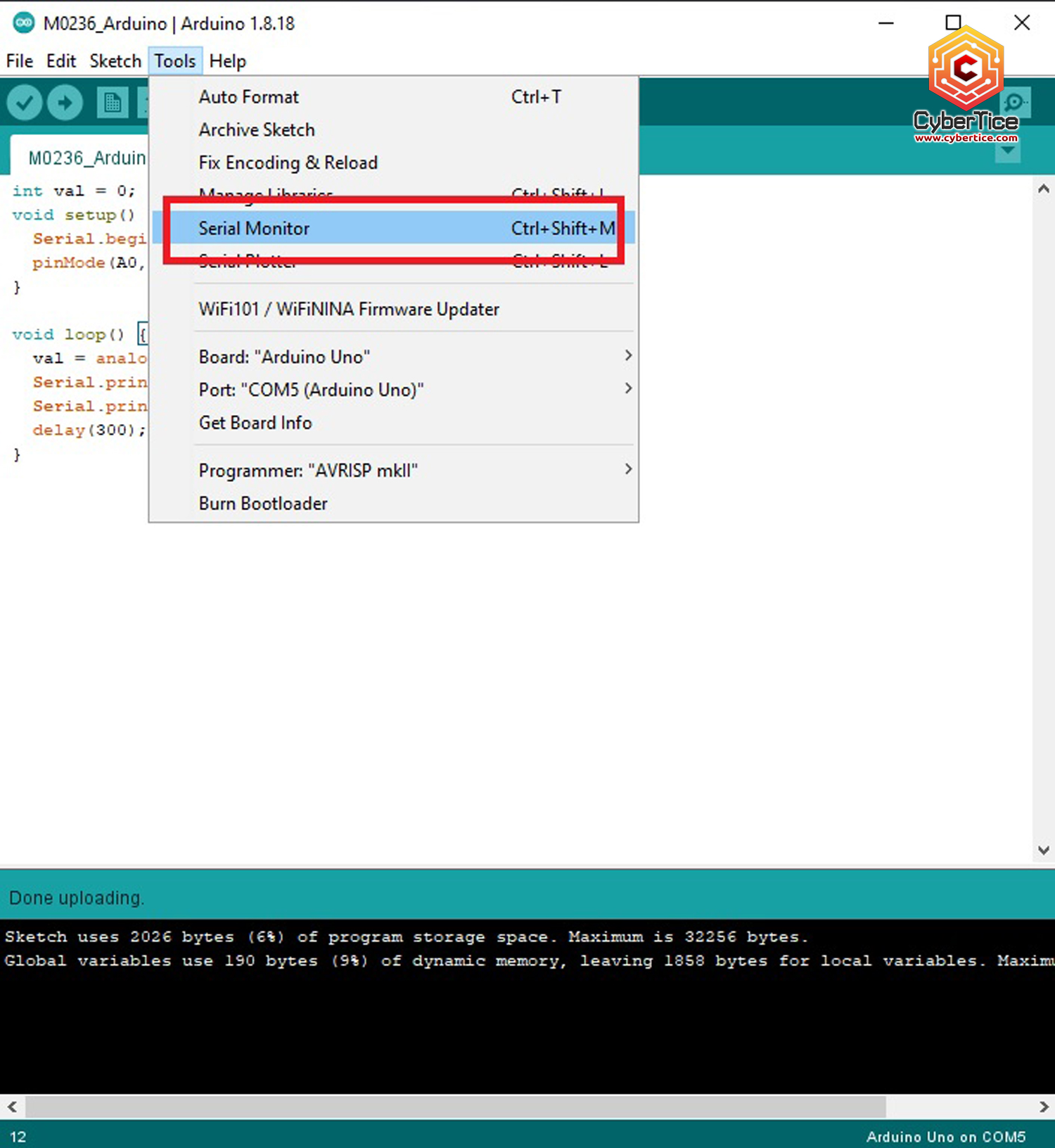Open the Serial Monitor magnifier icon
Screen dimensions: 1055x1148
1014,103
